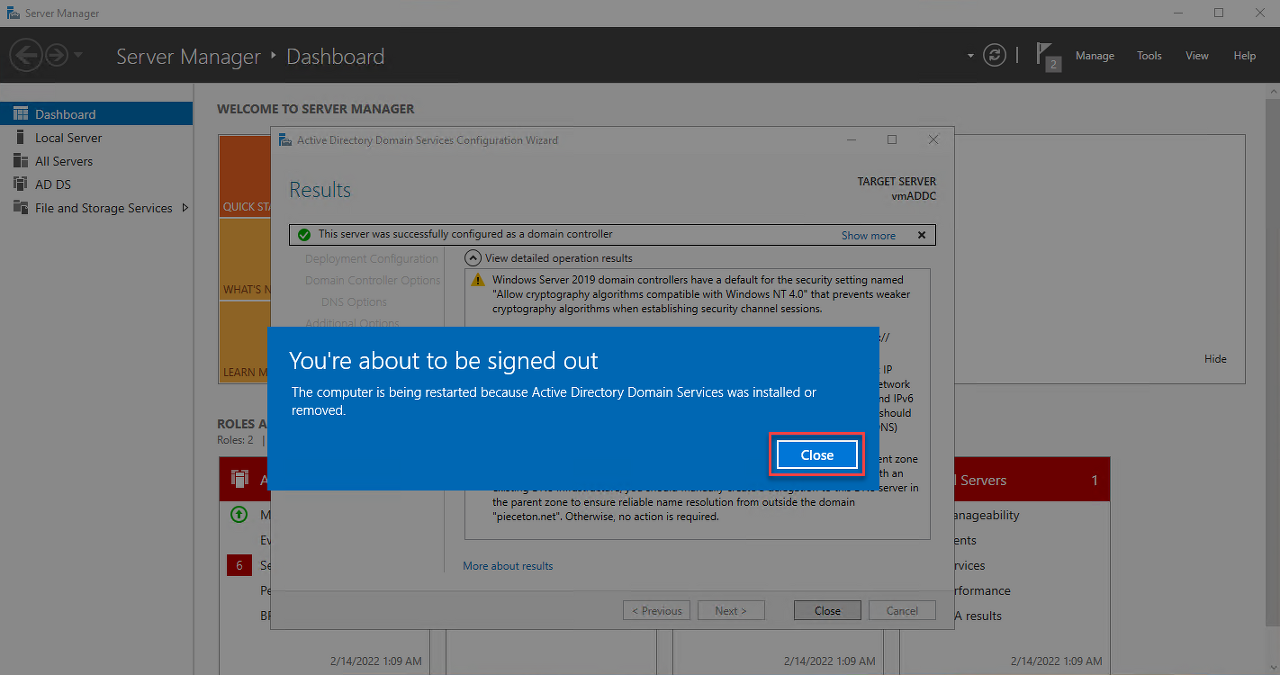Click the red 6 alert badge
The height and width of the screenshot is (675, 1280).
click(x=239, y=565)
